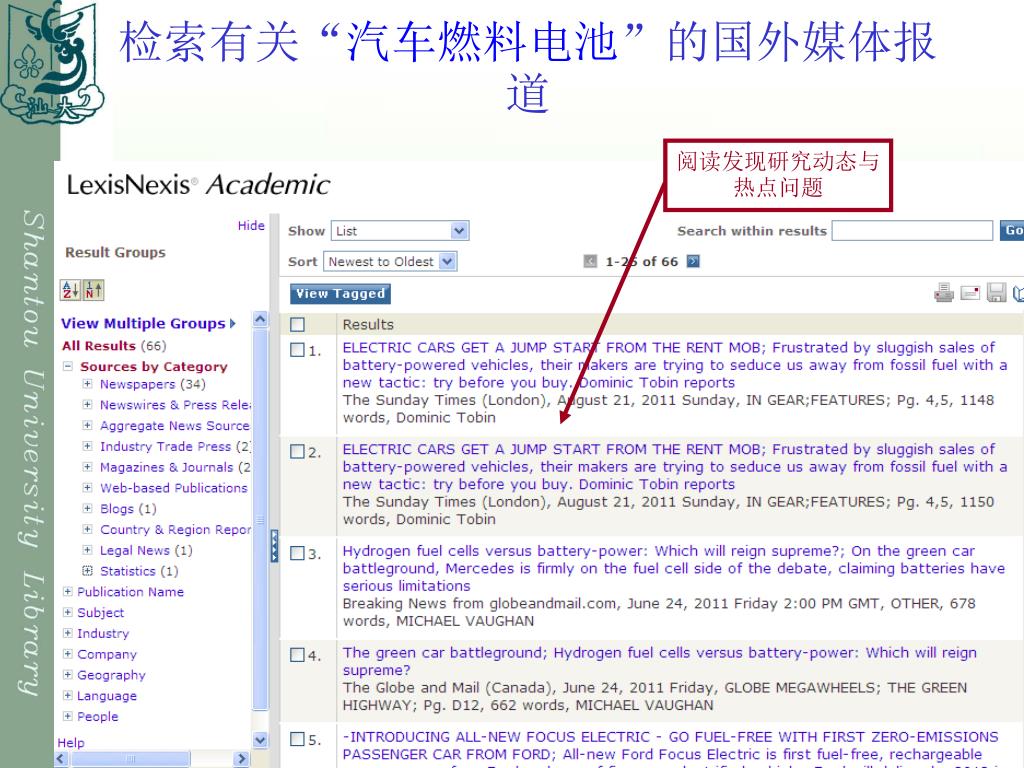Click horizontal scrollbar right arrow

(x=242, y=759)
